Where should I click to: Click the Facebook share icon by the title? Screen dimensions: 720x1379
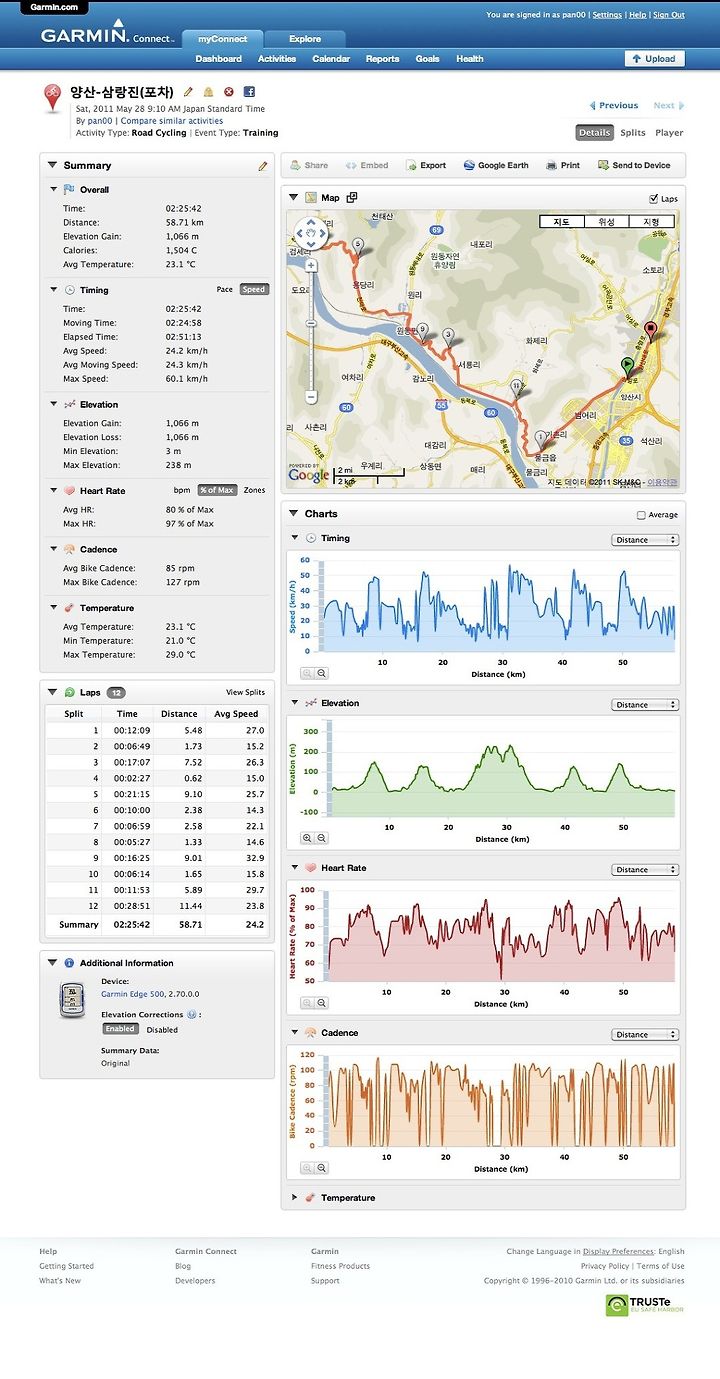pyautogui.click(x=249, y=92)
